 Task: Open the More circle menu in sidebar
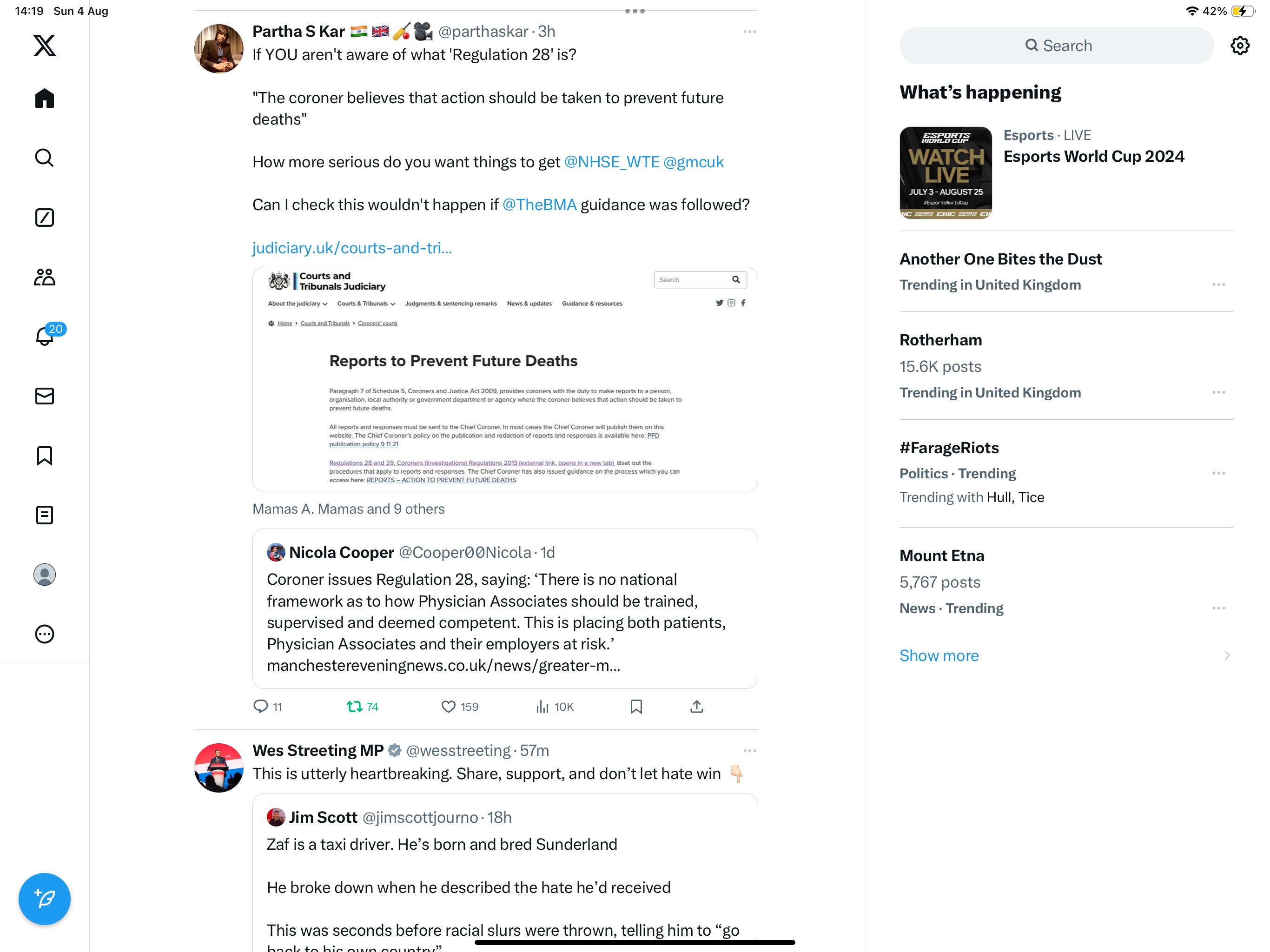pos(44,634)
